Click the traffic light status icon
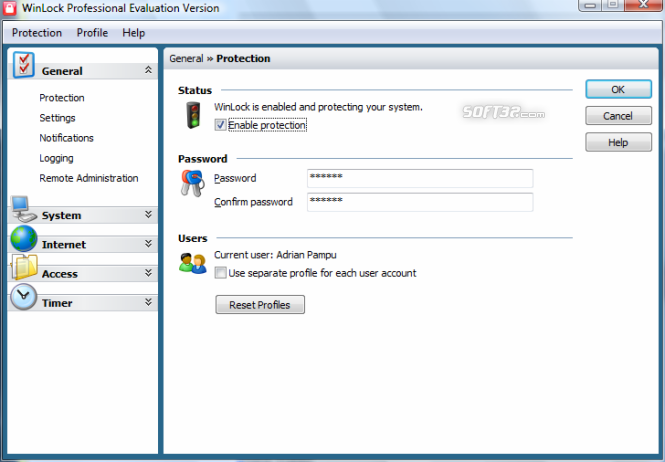Screen dimensions: 665x462 tap(193, 115)
